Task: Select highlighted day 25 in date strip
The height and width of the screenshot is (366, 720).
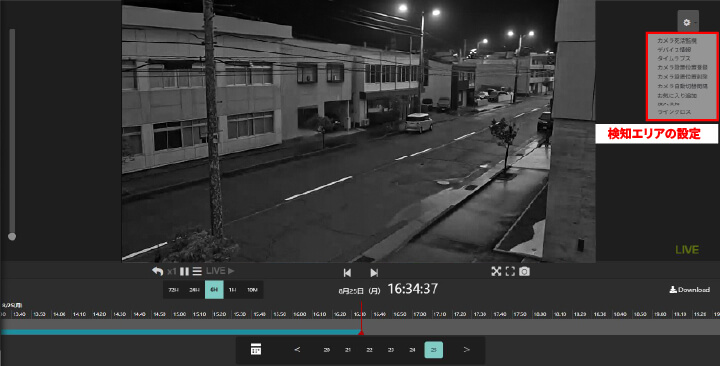Action: (x=434, y=350)
